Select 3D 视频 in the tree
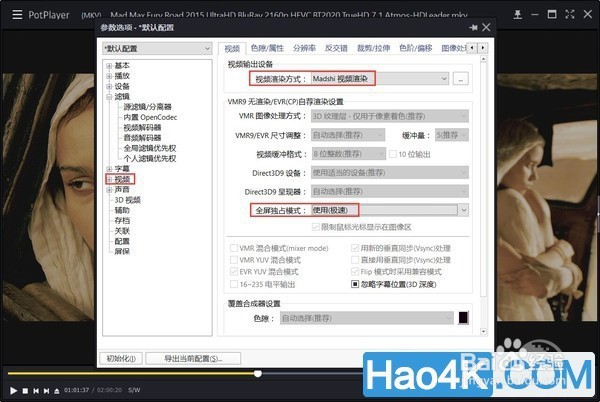600x402 pixels. pyautogui.click(x=127, y=200)
